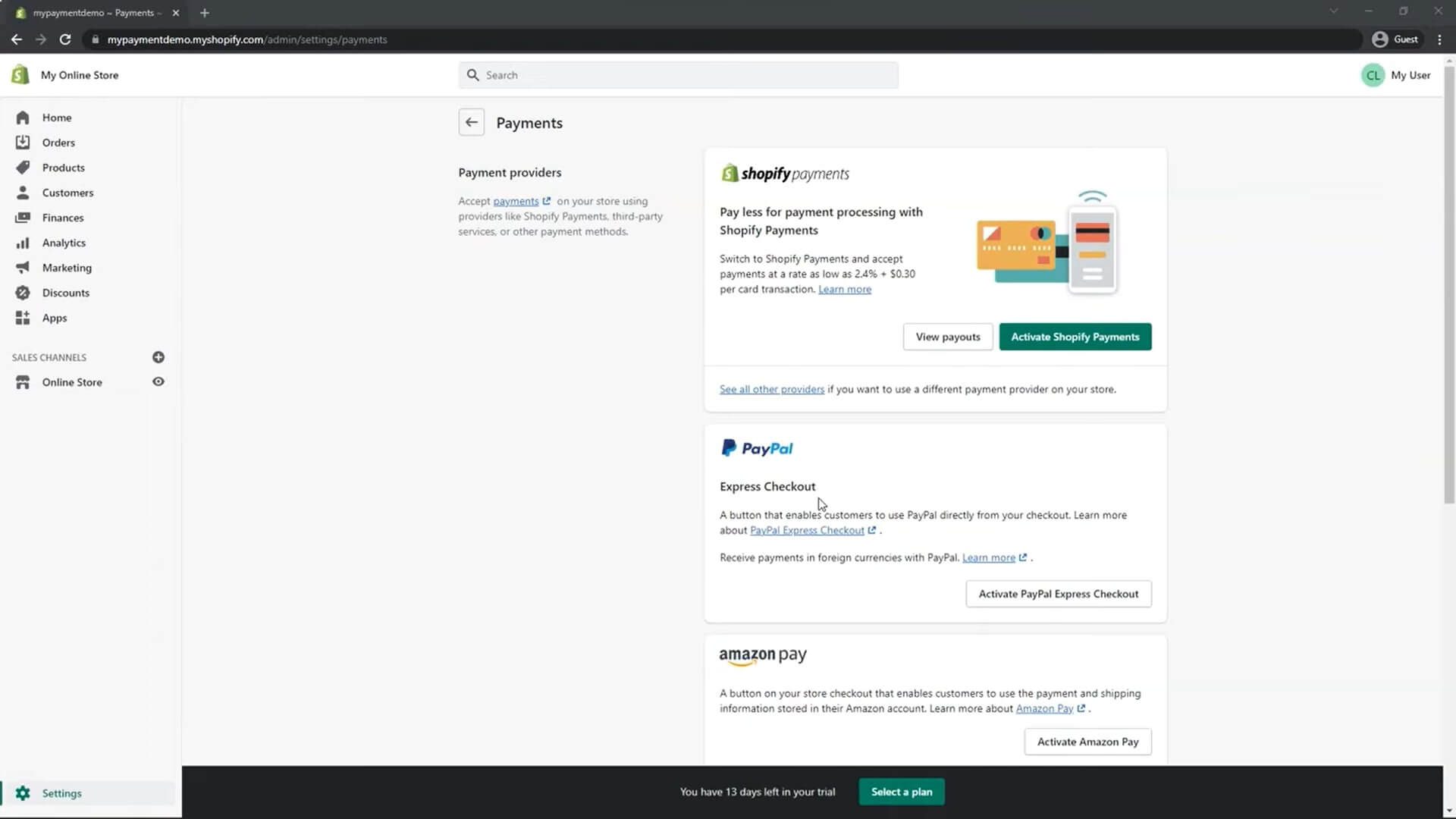
Task: Click the Home sidebar icon
Action: (x=24, y=117)
